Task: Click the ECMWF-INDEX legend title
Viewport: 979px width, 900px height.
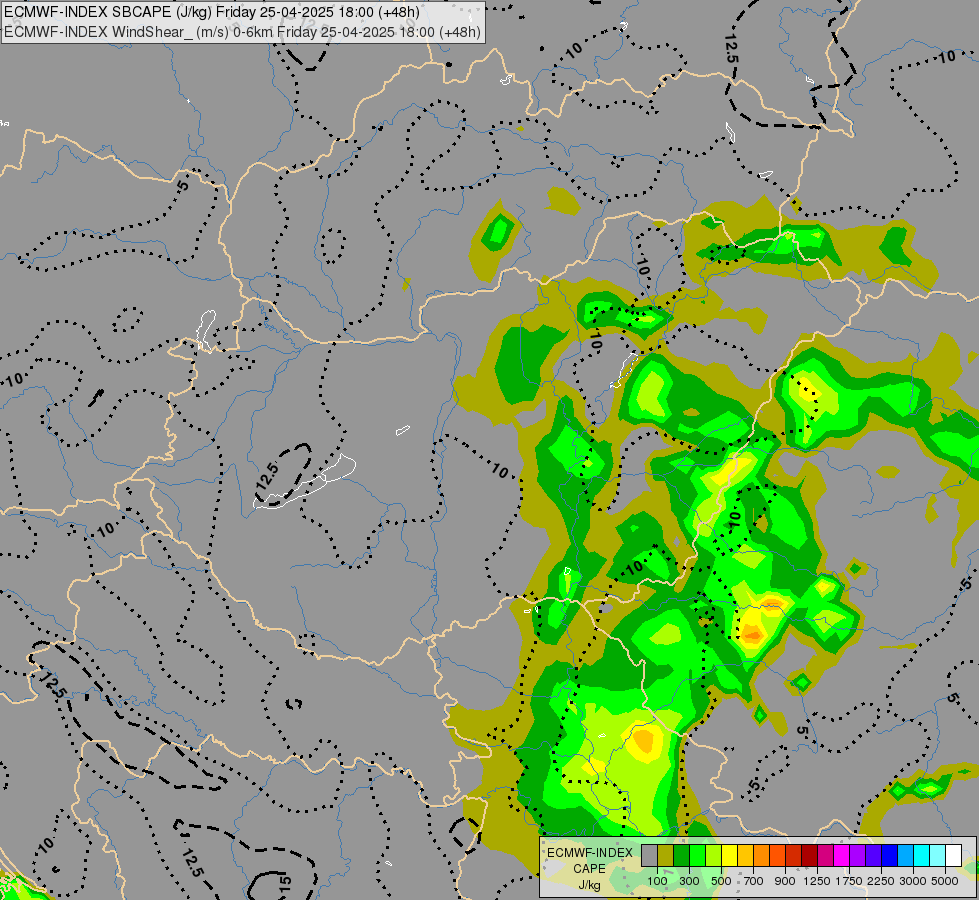Action: click(x=590, y=853)
